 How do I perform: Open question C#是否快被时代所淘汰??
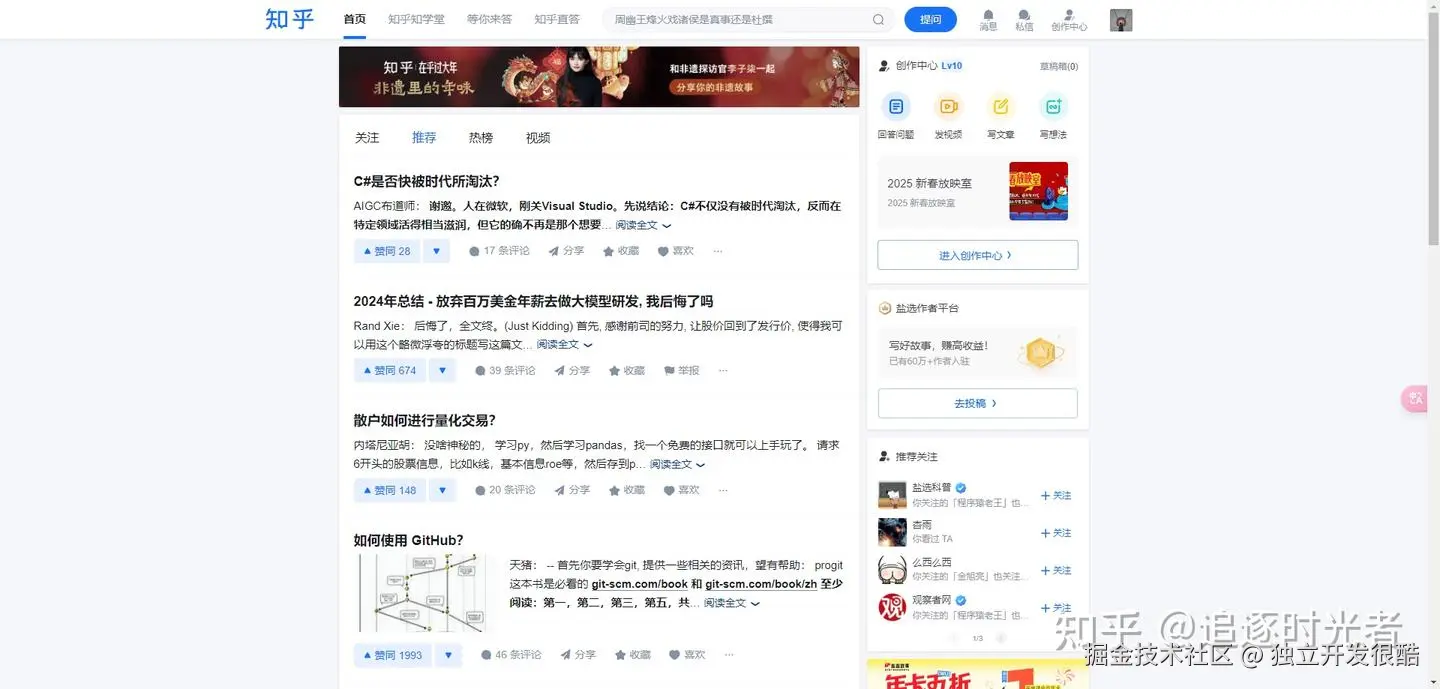click(426, 181)
